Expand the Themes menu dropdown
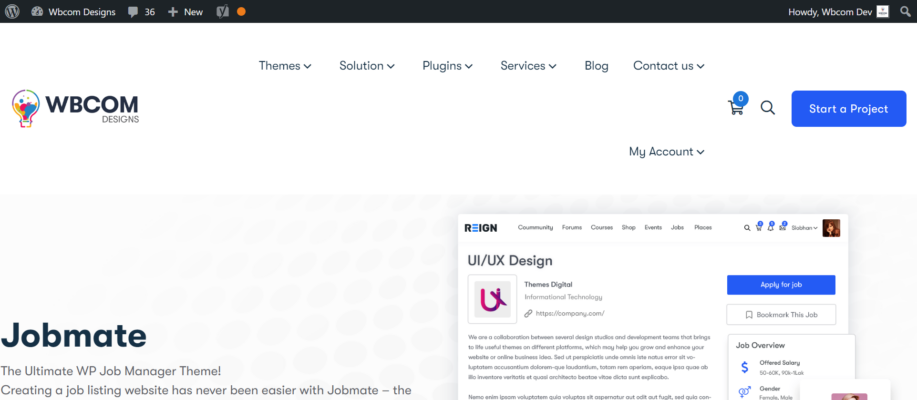This screenshot has width=917, height=400. click(x=285, y=66)
